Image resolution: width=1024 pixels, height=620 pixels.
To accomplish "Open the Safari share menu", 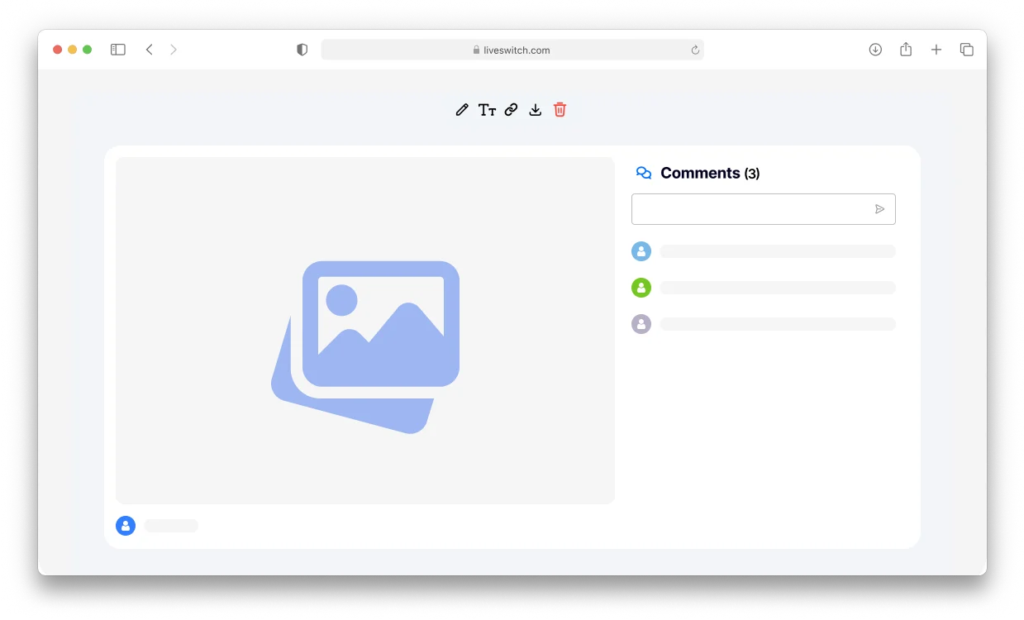I will [x=905, y=50].
